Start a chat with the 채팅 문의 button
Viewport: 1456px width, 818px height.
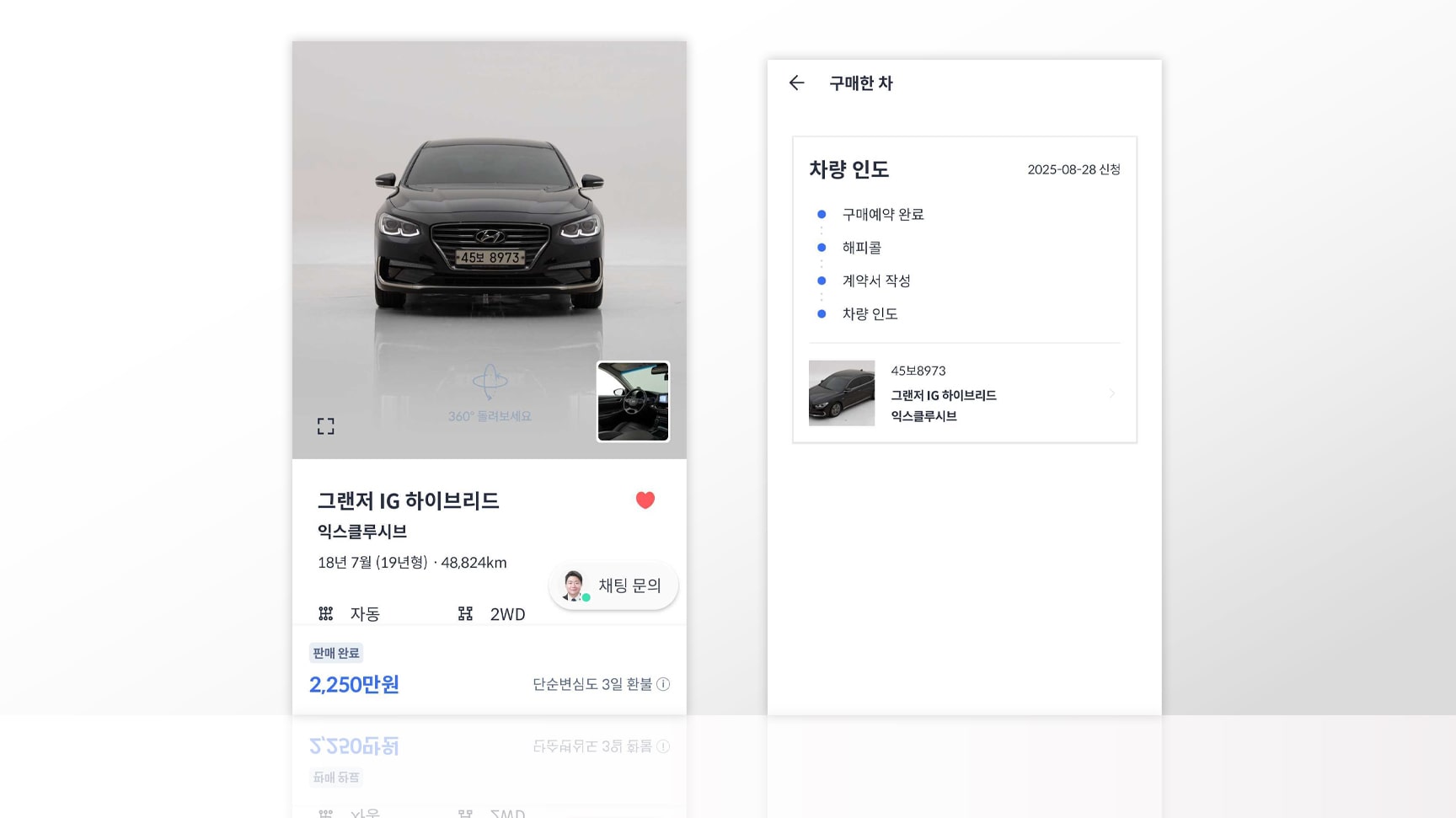click(628, 585)
